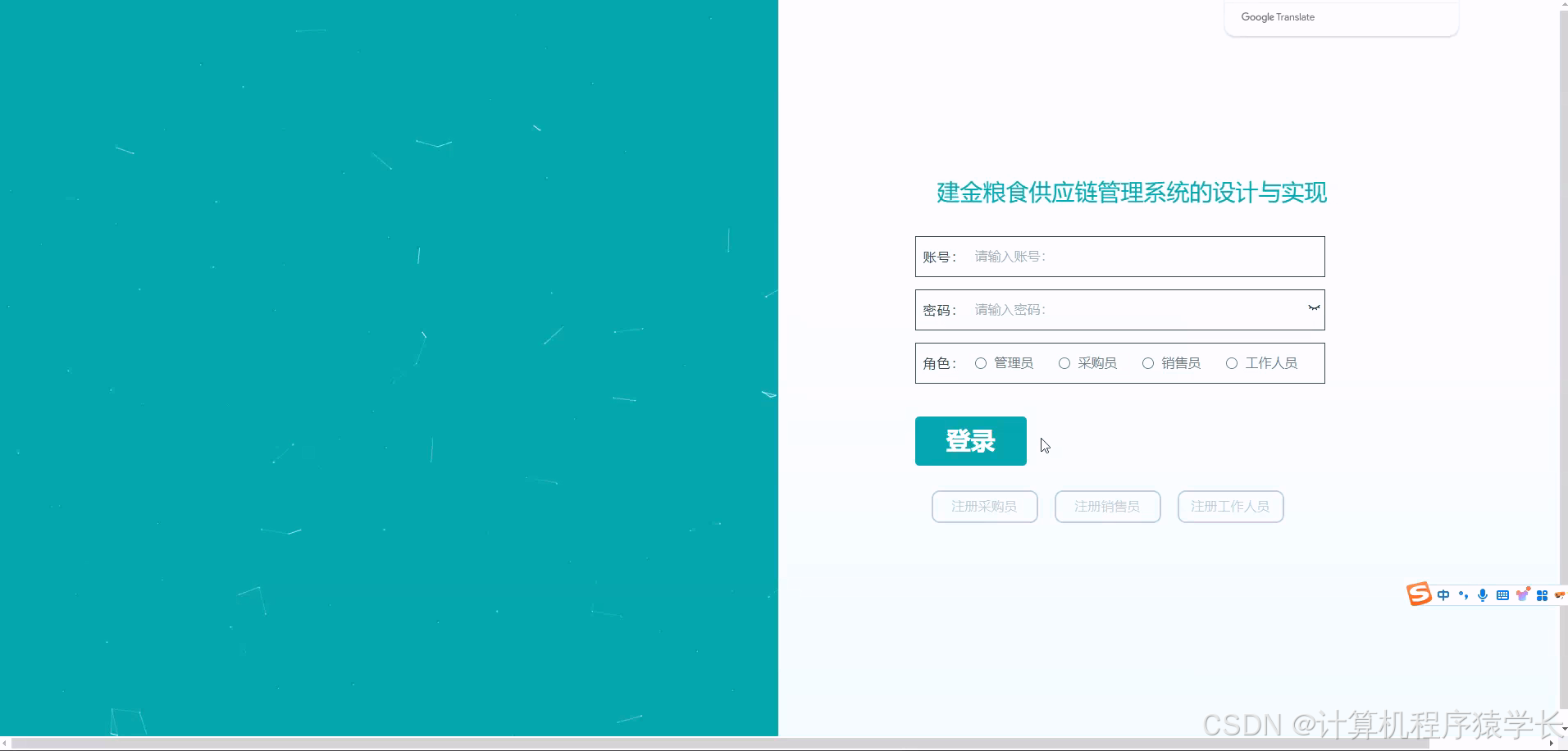Select the 管理员 role radio button

click(981, 362)
